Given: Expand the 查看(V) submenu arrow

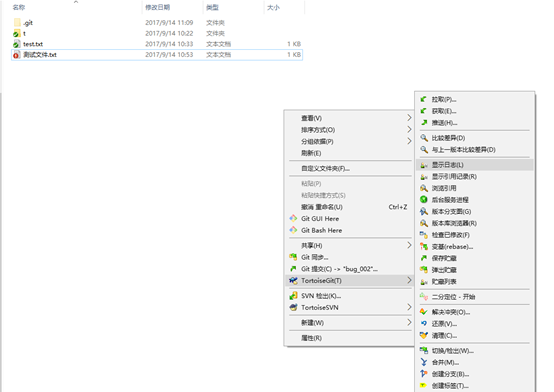Looking at the screenshot, I should point(409,118).
